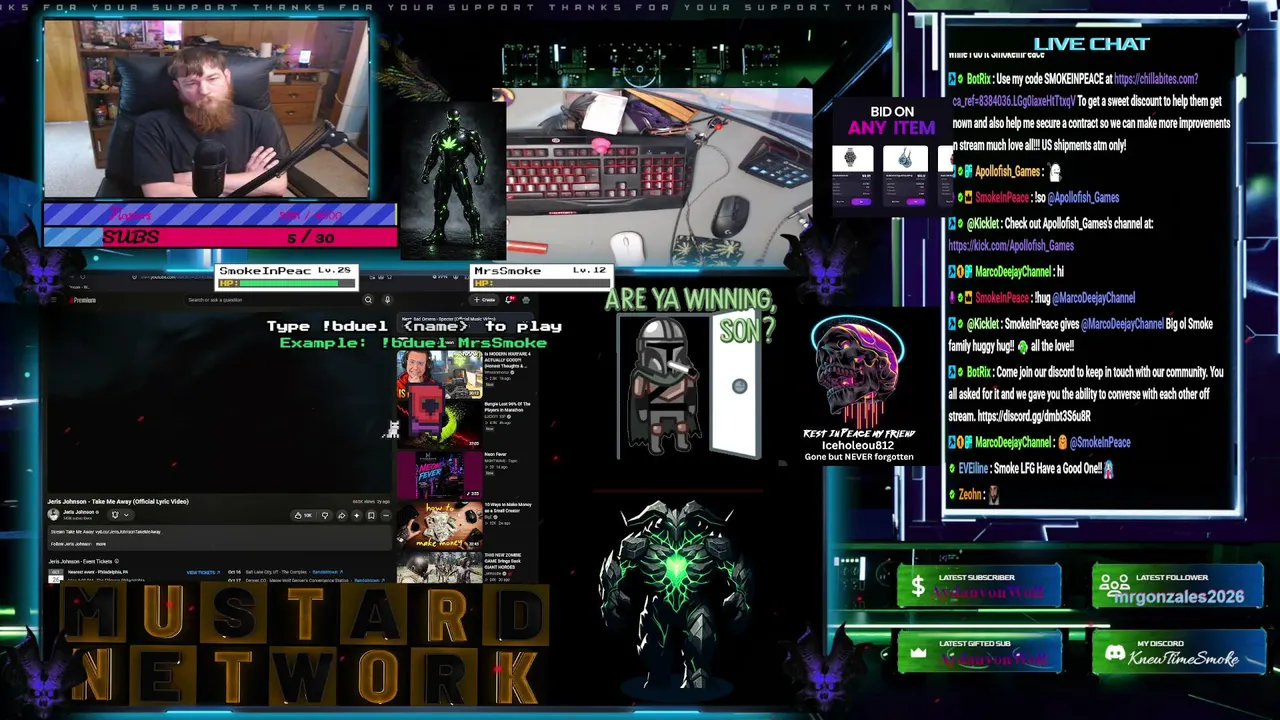This screenshot has height=720, width=1280.
Task: Click the Latest Follower people icon
Action: point(1113,586)
